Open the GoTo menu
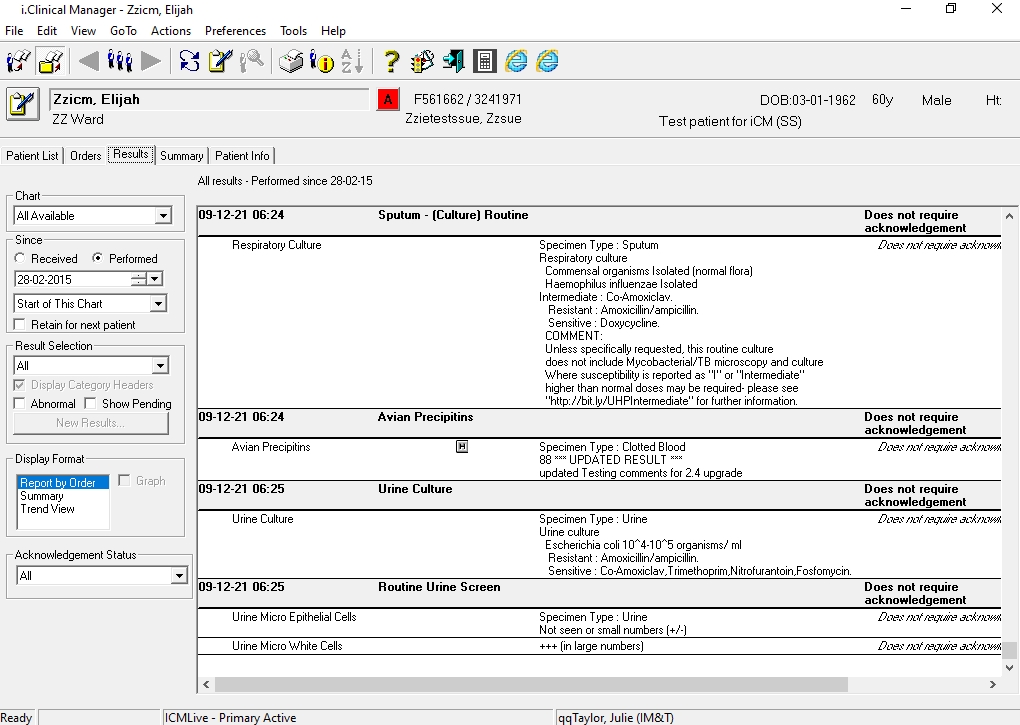The height and width of the screenshot is (725, 1020). coord(124,31)
